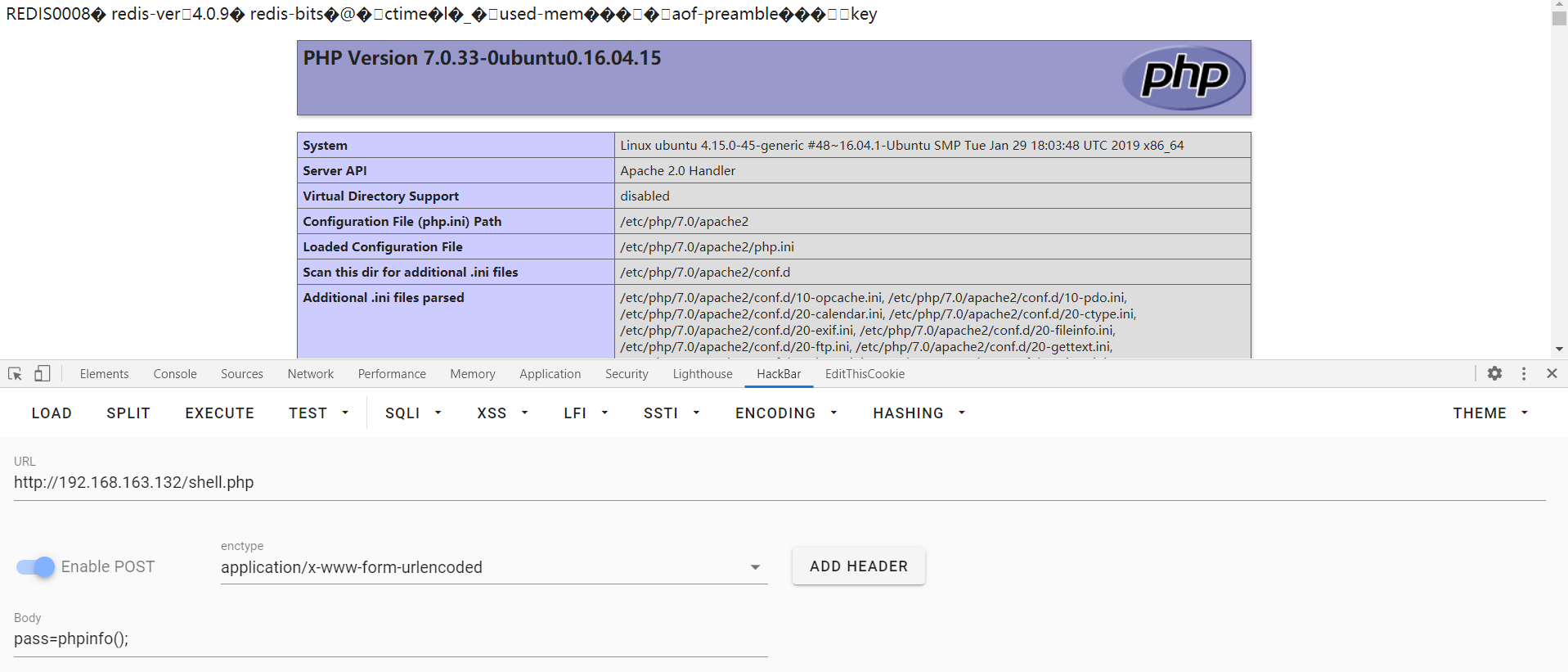Open the Memory tab
1568x672 pixels.
click(473, 374)
